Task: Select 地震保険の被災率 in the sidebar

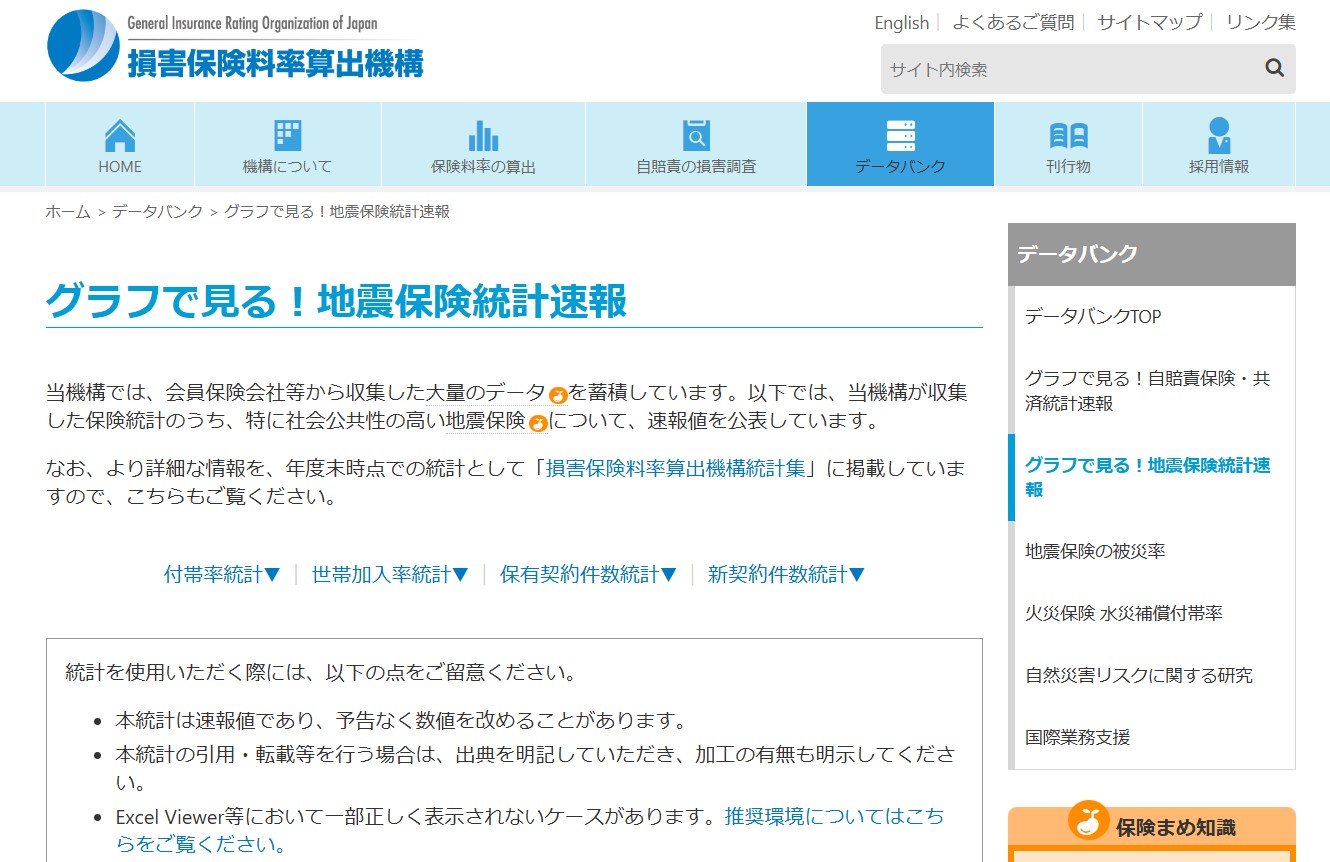Action: 1095,551
